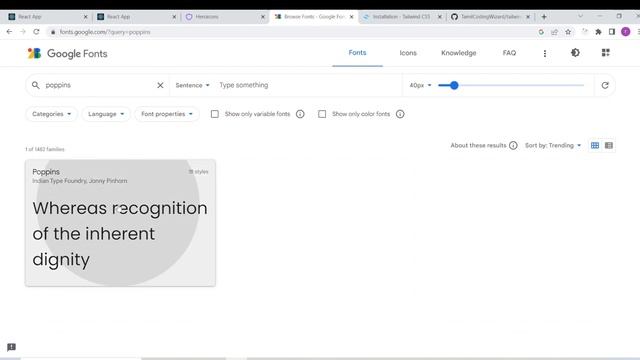Open the Sentence preview type dropdown
640x360 pixels.
coord(192,85)
